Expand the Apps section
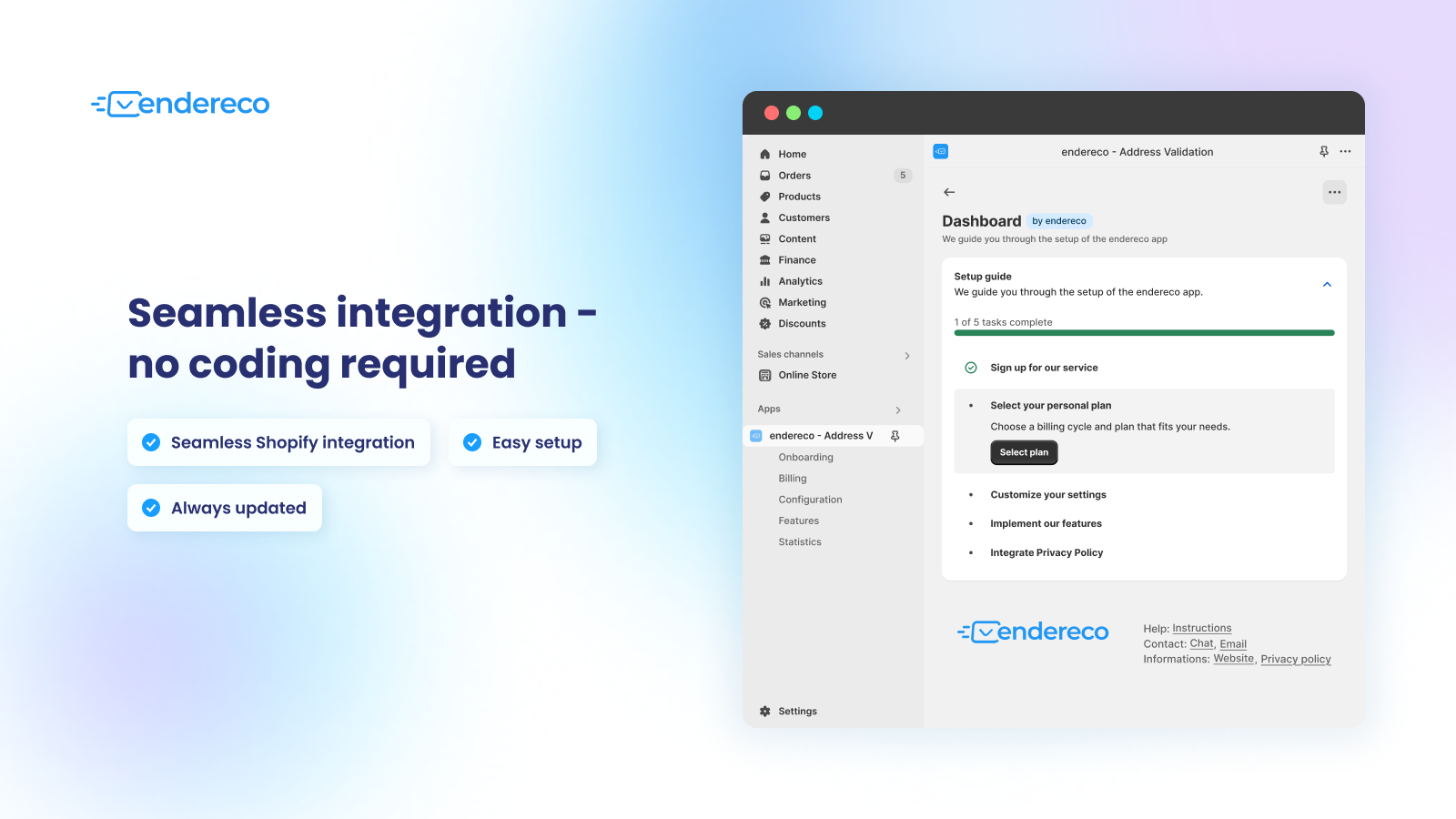Viewport: 1456px width, 819px height. tap(898, 410)
